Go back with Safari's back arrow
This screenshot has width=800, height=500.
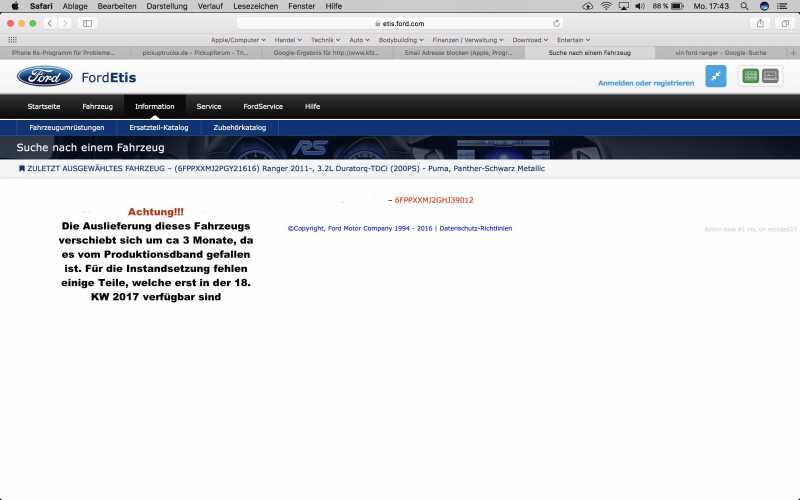(x=49, y=23)
